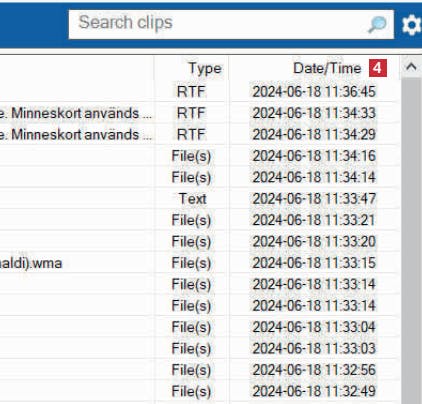422x404 pixels.
Task: Click the red badge showing 4
Action: [x=378, y=68]
